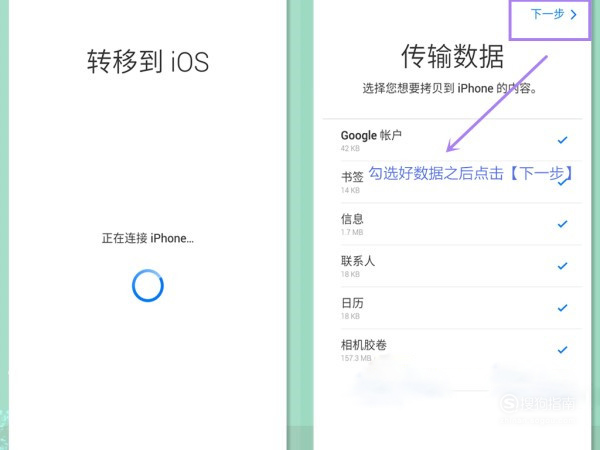Select the 联系人 list item label

click(x=358, y=261)
